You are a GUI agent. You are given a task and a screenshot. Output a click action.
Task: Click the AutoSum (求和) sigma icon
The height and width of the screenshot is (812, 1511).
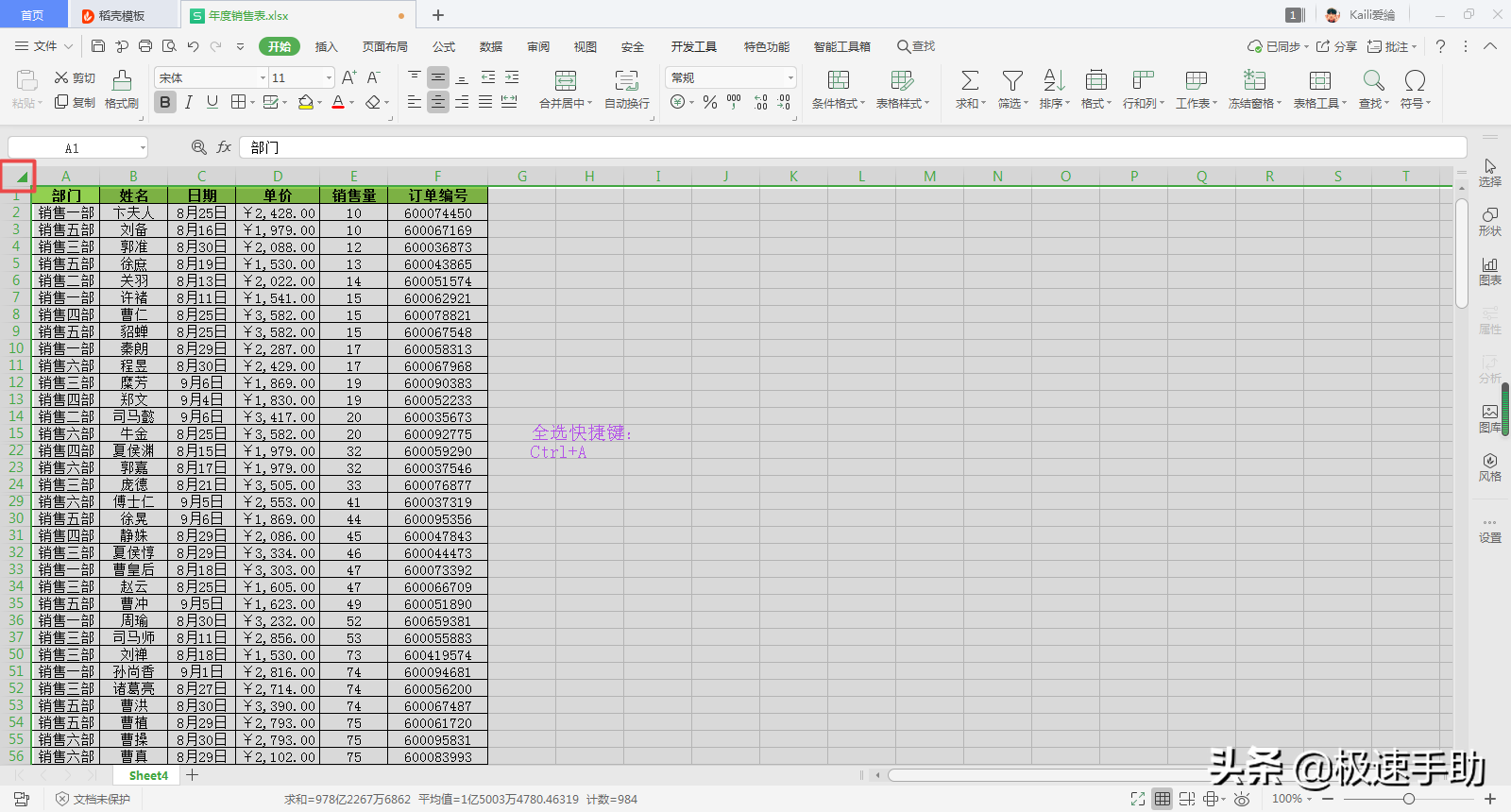click(970, 81)
